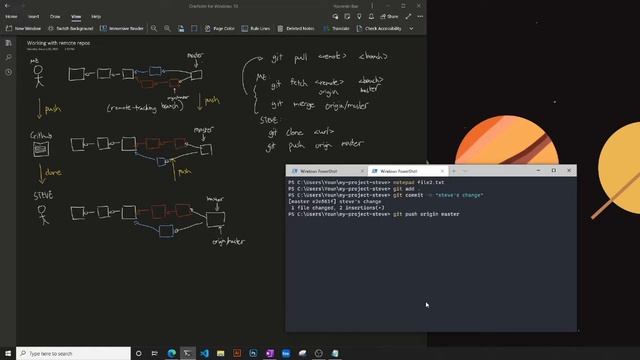Screen dimensions: 640x360
Task: Open the OneNote more options ellipsis
Action: (420, 17)
